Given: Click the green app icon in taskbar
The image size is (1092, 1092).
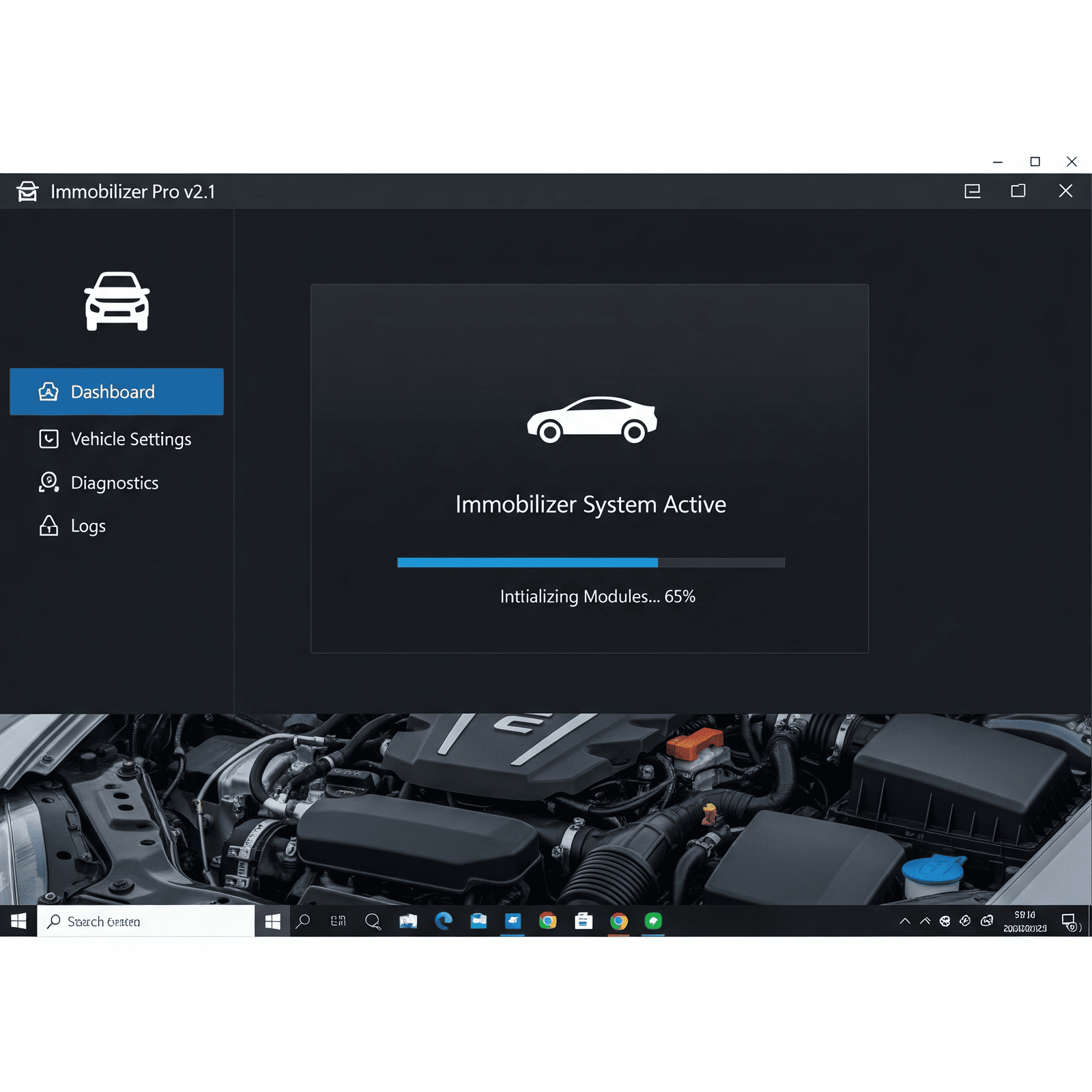Looking at the screenshot, I should tap(653, 921).
